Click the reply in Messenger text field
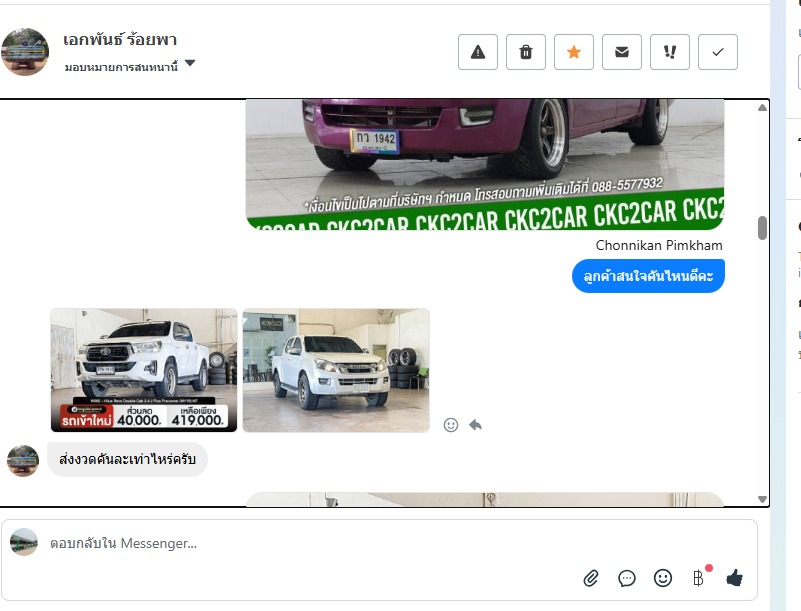The height and width of the screenshot is (611, 801). coord(300,543)
